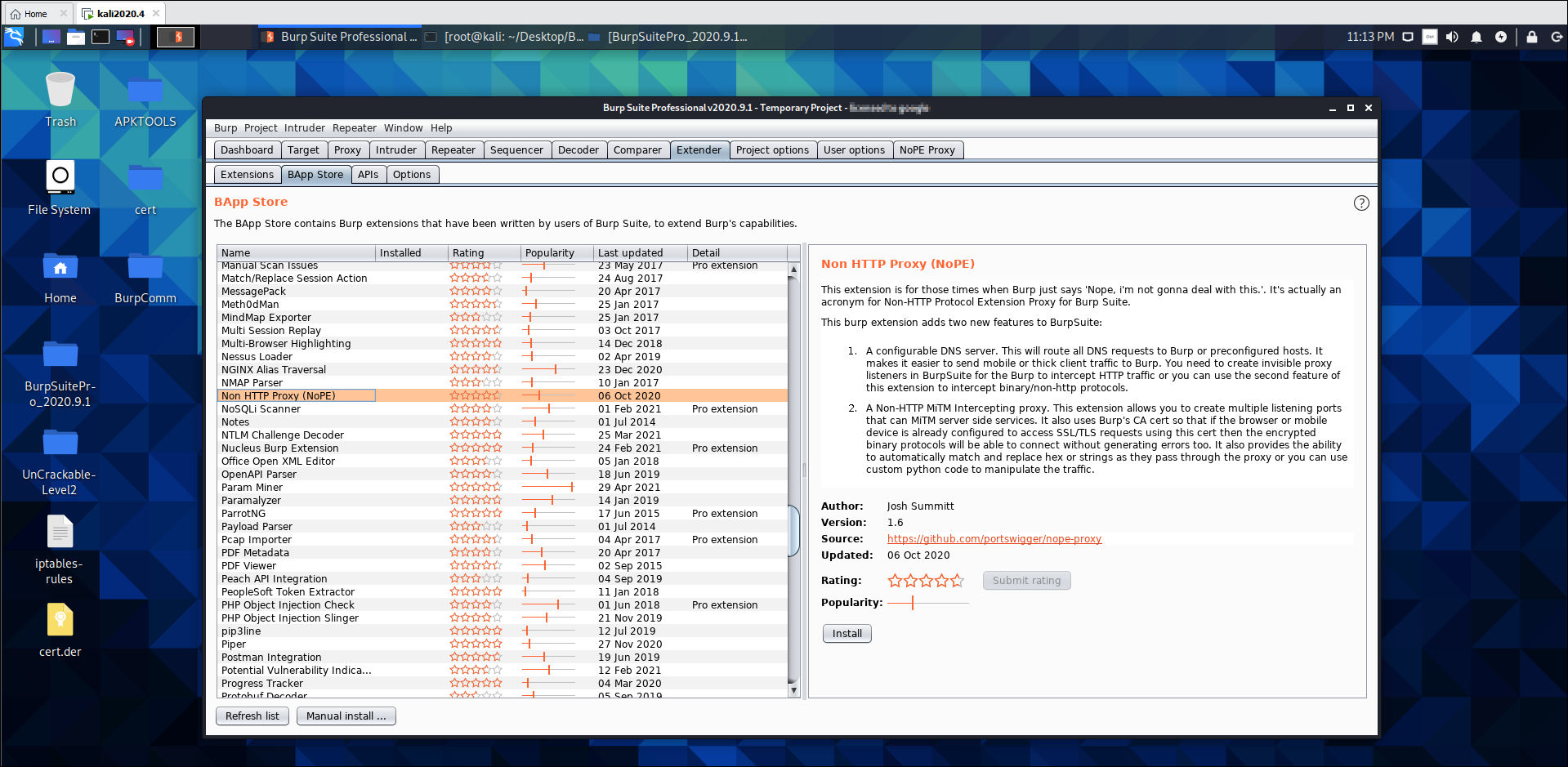This screenshot has height=767, width=1568.
Task: Open the APKTOOLS folder on the desktop
Action: click(145, 100)
